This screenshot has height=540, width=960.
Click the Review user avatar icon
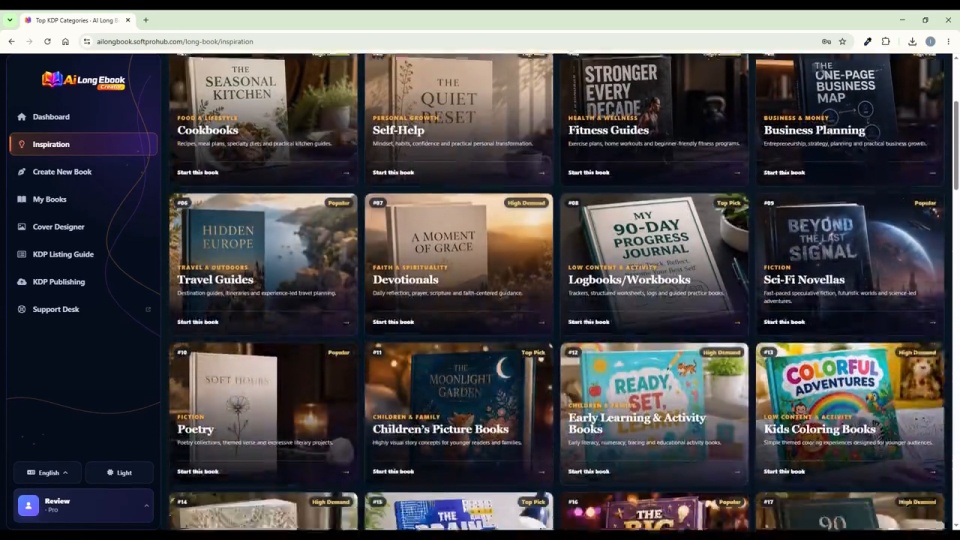click(28, 505)
